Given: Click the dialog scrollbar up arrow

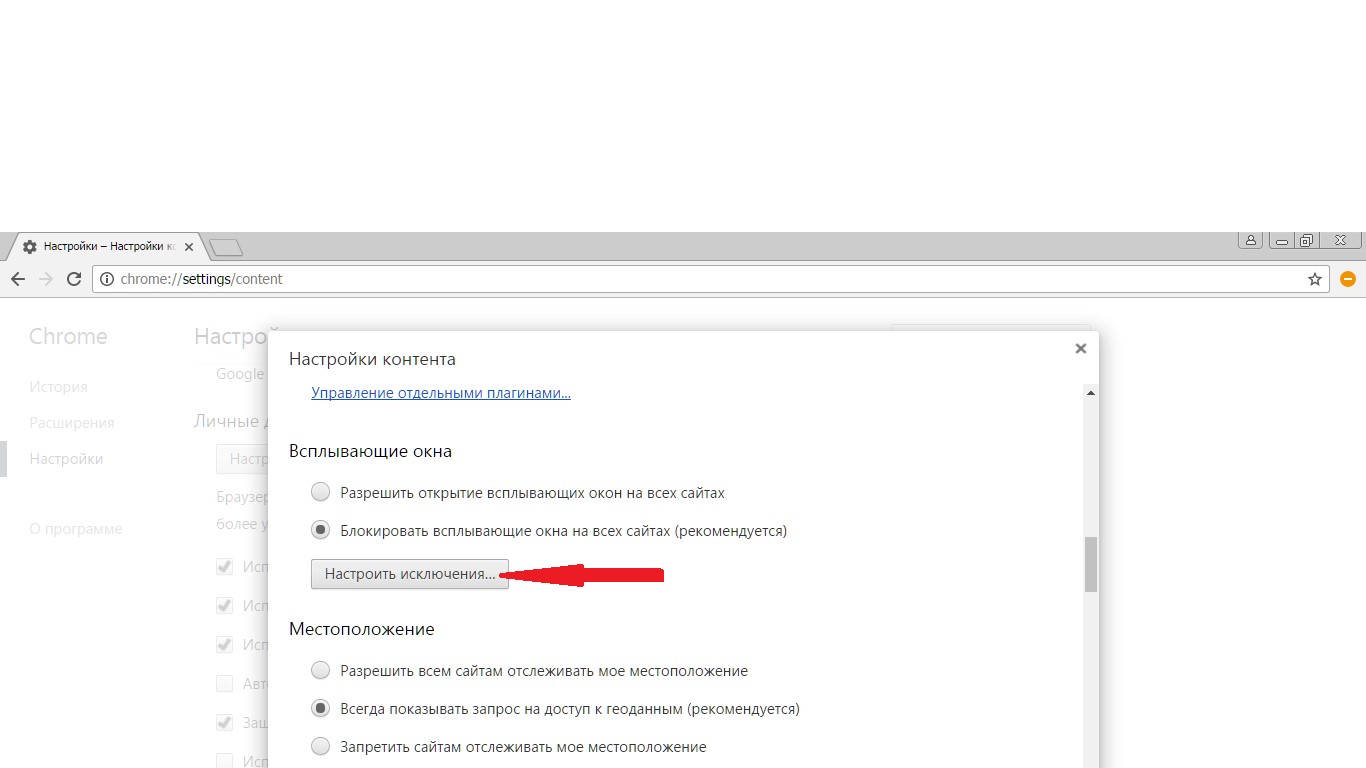Looking at the screenshot, I should [1091, 393].
